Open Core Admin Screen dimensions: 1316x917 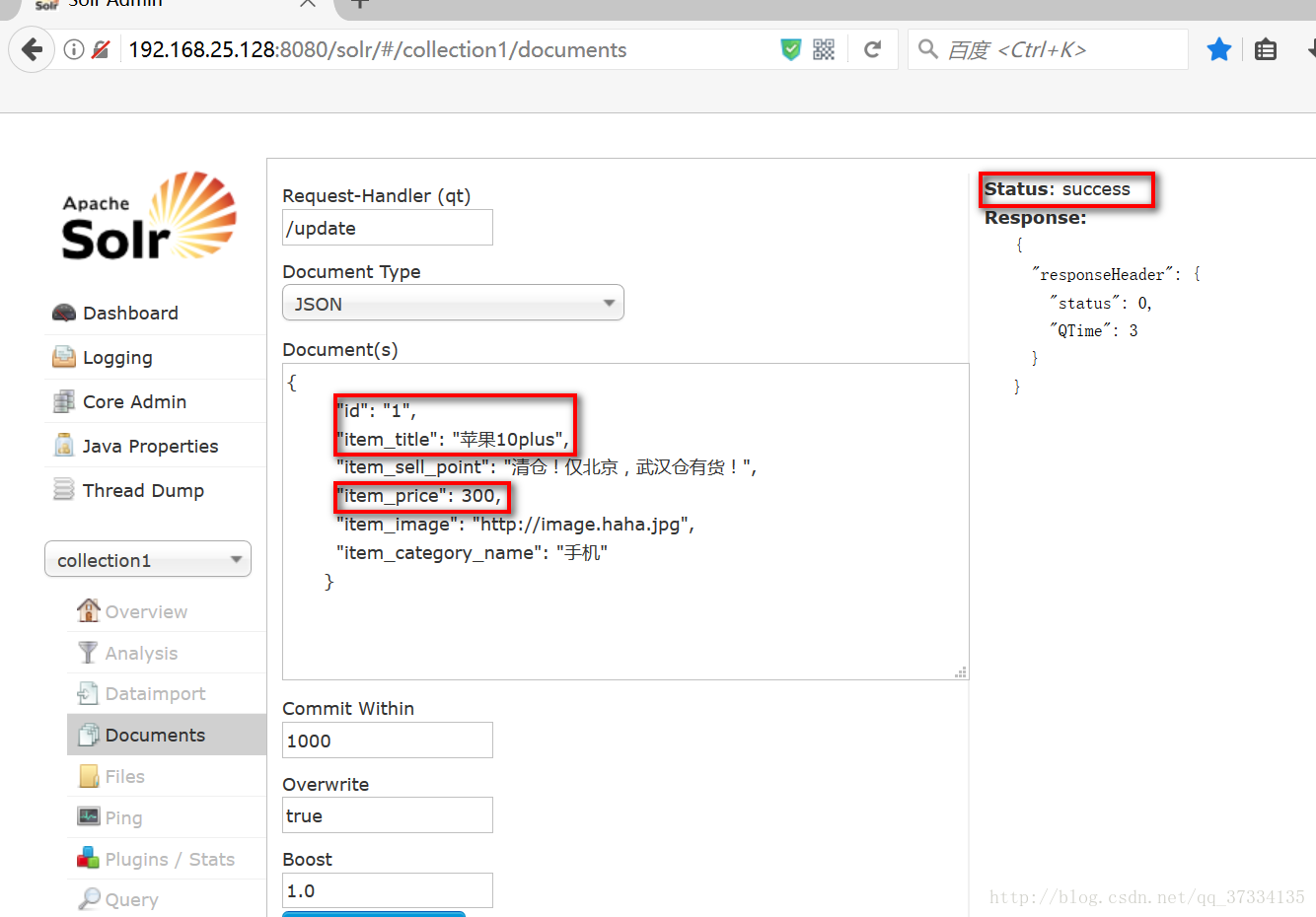[134, 401]
